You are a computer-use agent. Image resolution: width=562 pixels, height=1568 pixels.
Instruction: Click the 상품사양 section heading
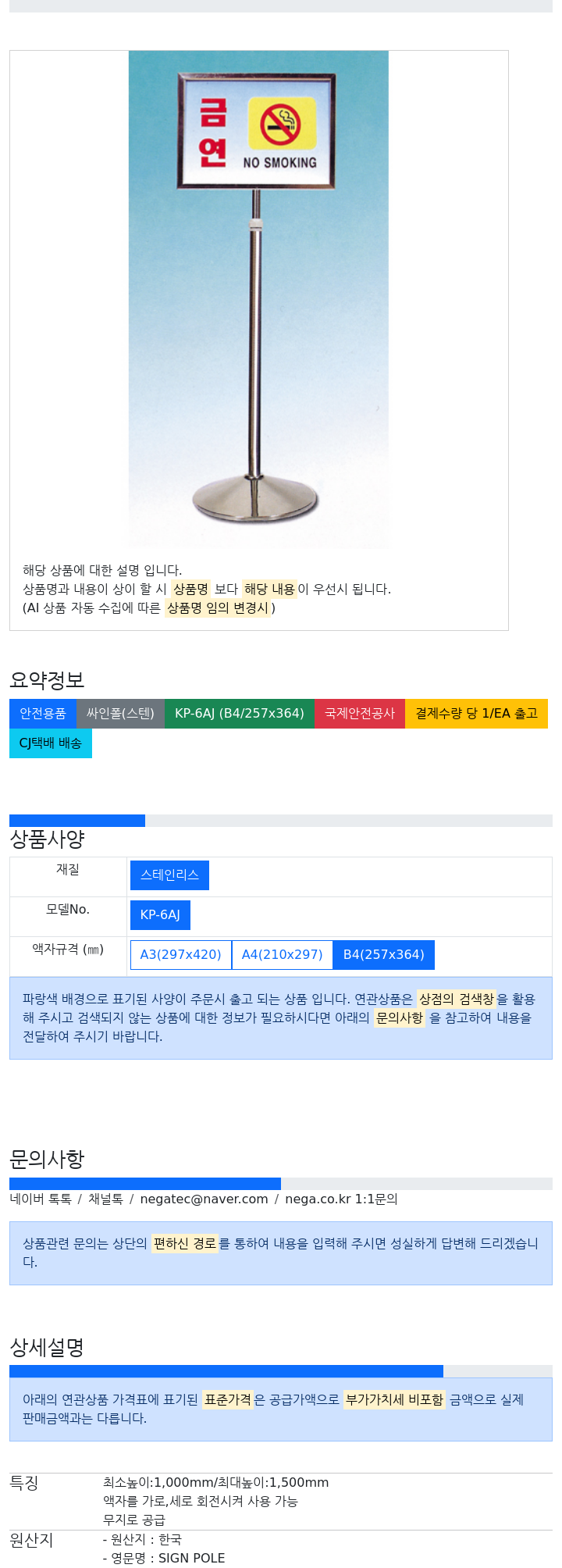(47, 839)
